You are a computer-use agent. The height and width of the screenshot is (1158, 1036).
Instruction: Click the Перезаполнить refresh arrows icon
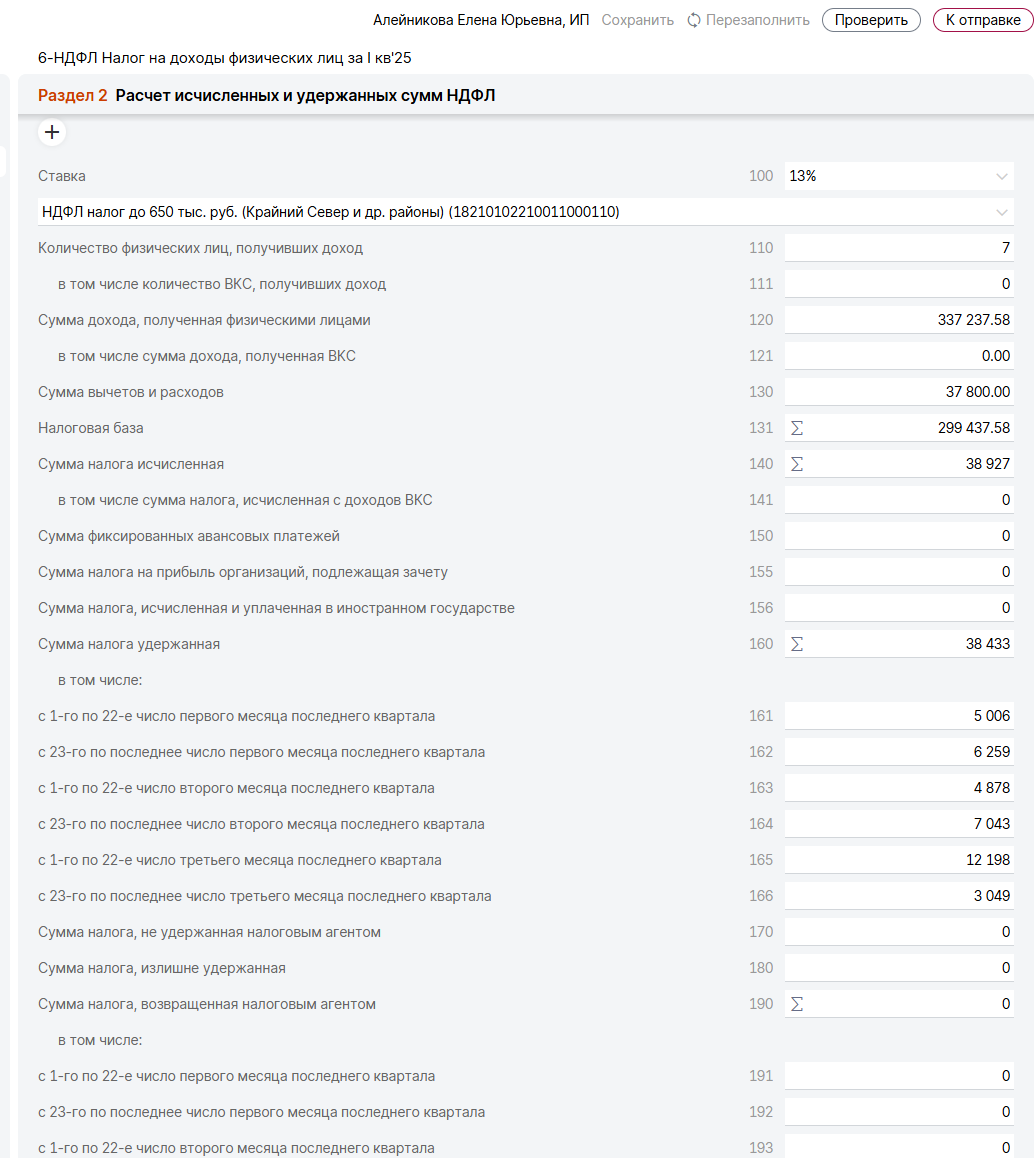(694, 20)
